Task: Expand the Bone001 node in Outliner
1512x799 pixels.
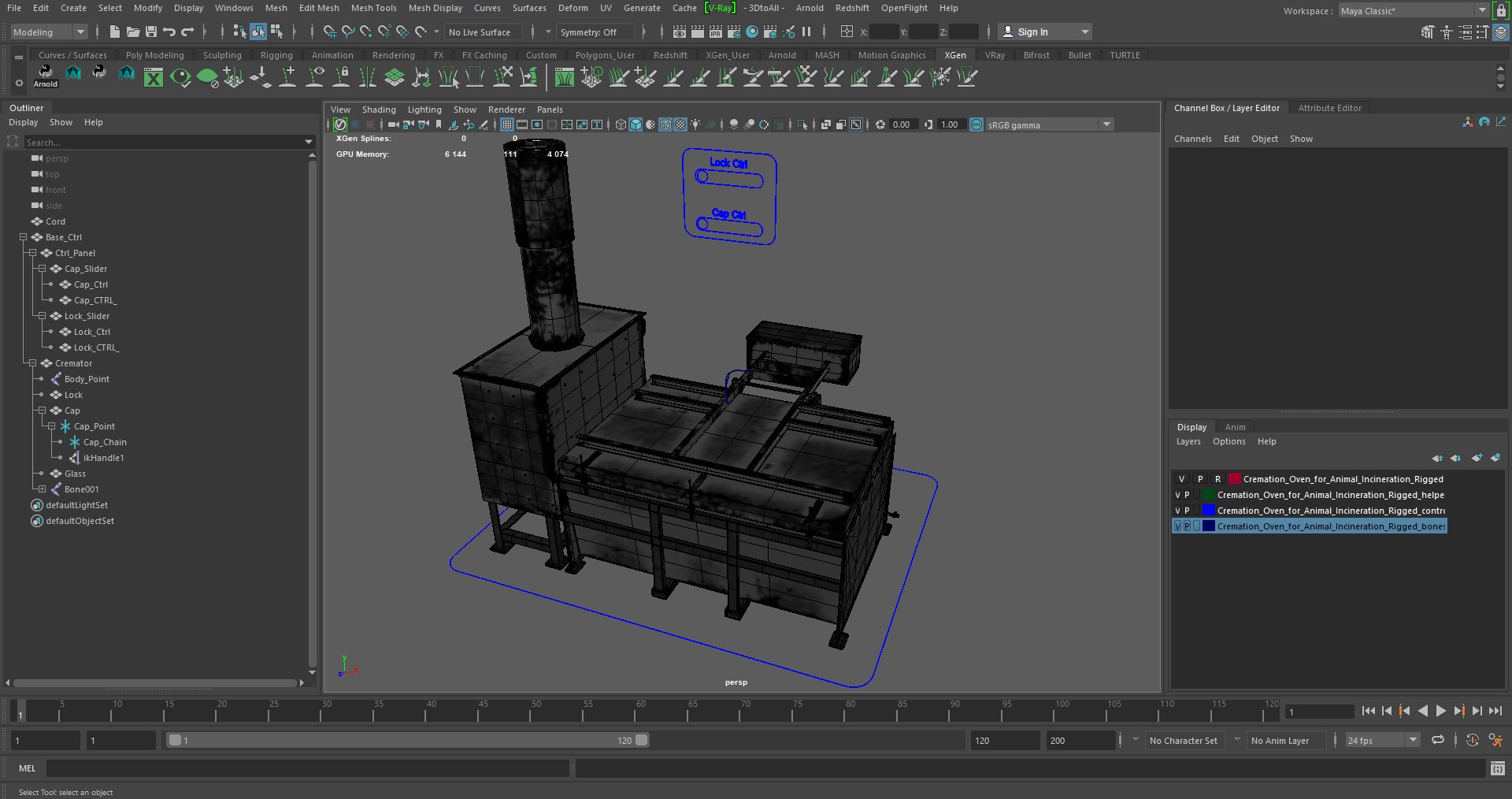Action: pyautogui.click(x=43, y=489)
